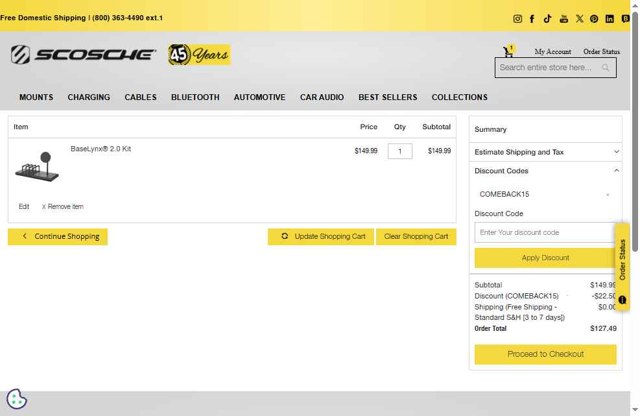Go to Best Sellers

pyautogui.click(x=388, y=97)
